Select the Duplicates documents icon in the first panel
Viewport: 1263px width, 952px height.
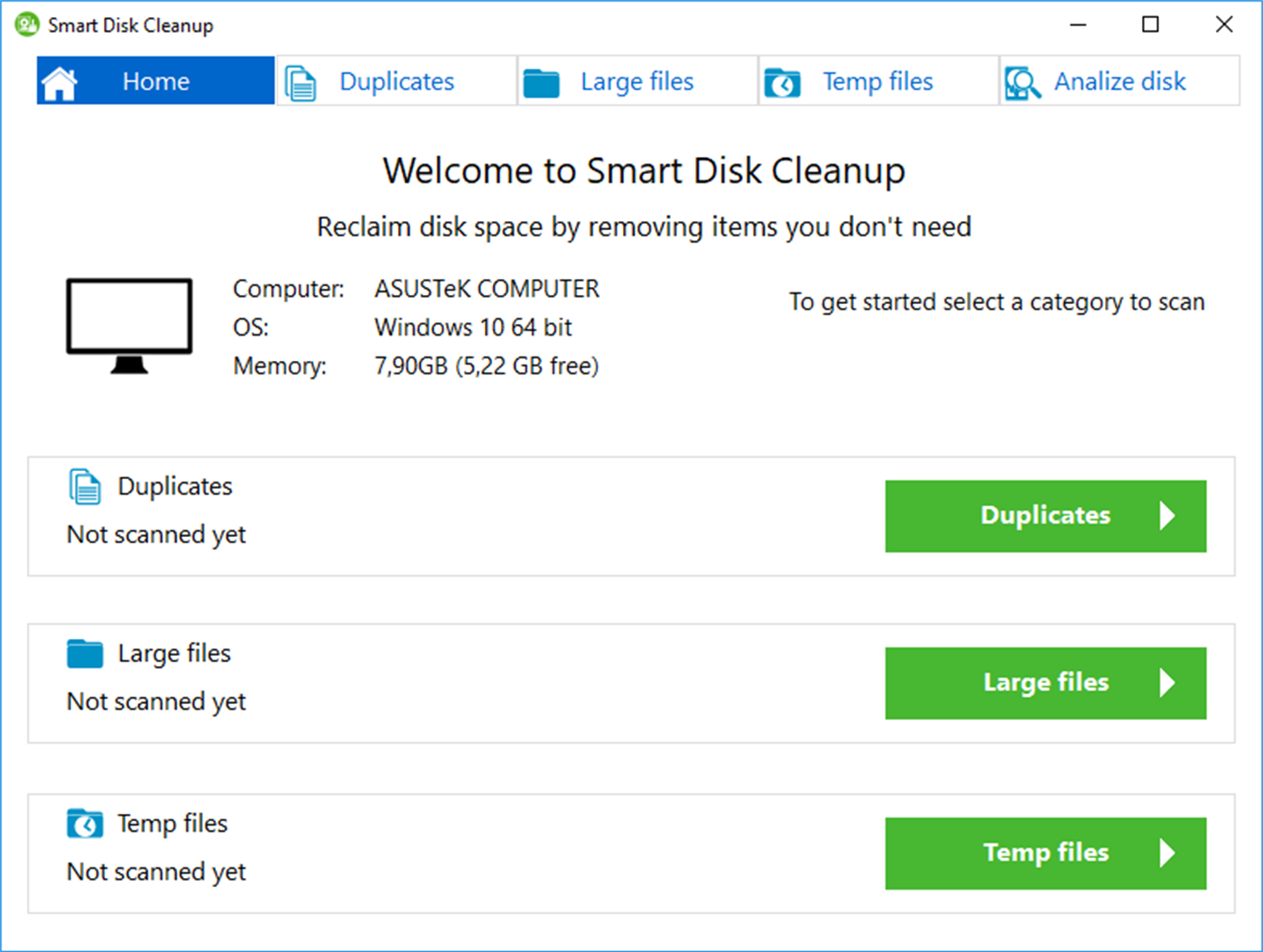pyautogui.click(x=83, y=485)
